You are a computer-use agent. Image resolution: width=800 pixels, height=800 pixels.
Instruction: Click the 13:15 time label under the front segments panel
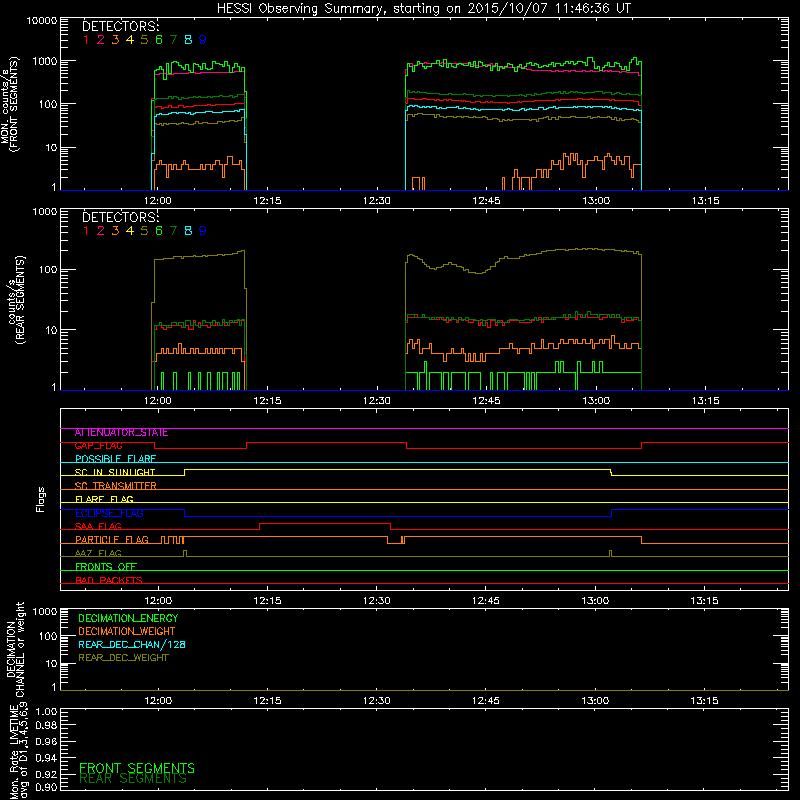pos(706,201)
